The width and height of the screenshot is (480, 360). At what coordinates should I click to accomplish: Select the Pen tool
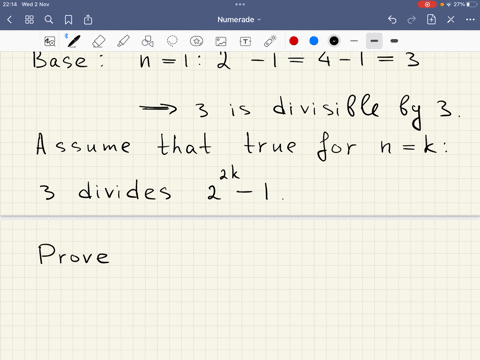click(73, 41)
